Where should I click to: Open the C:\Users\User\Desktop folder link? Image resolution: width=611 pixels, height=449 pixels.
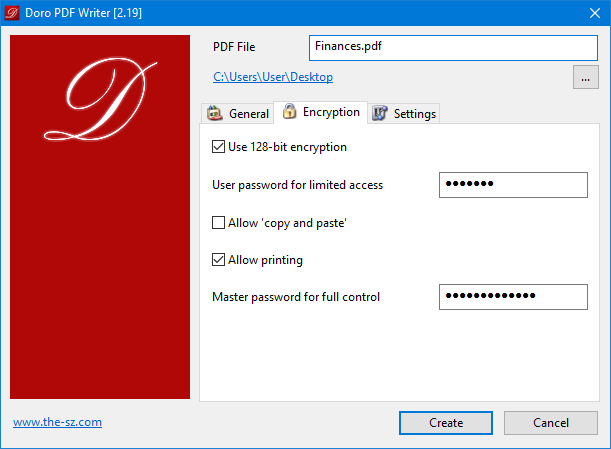[x=273, y=77]
